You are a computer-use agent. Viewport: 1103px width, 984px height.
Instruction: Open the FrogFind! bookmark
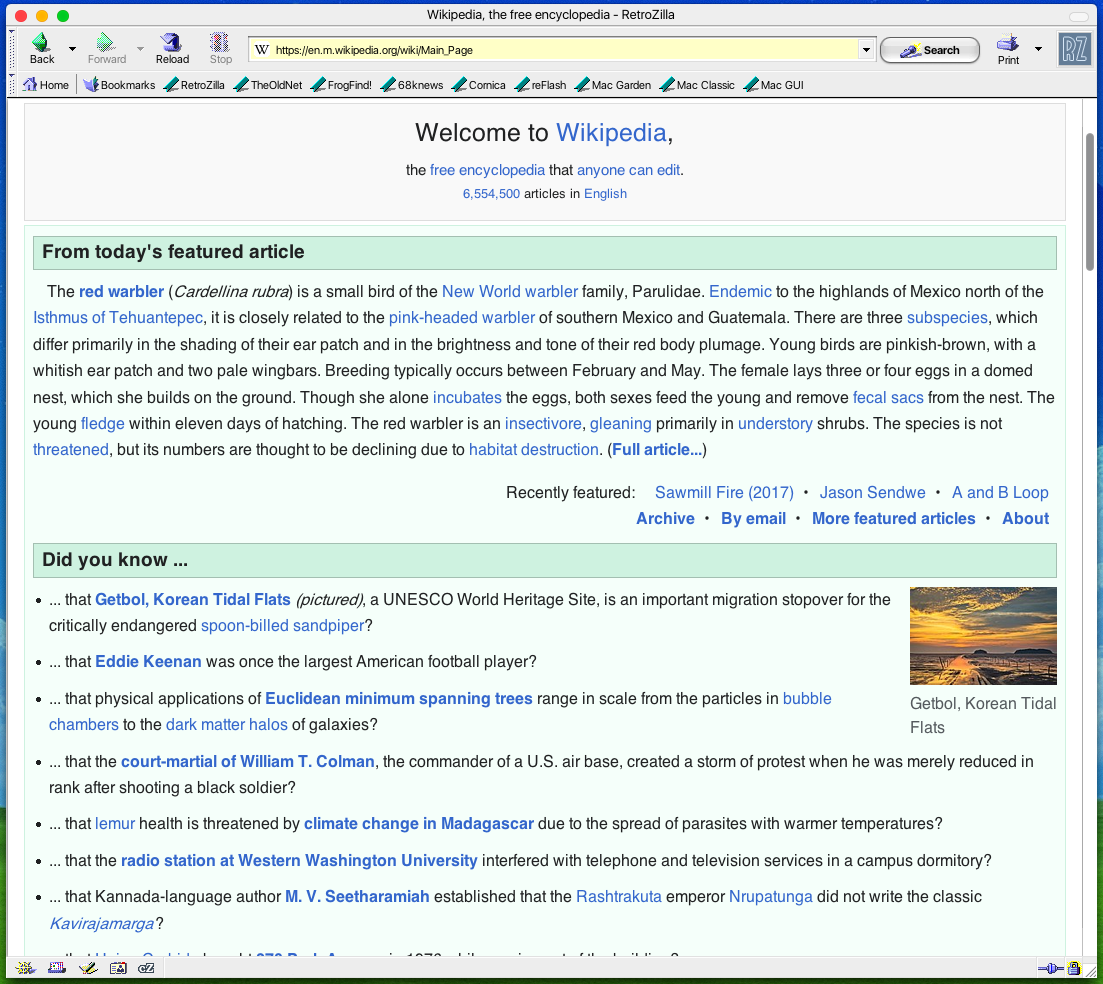[x=341, y=85]
